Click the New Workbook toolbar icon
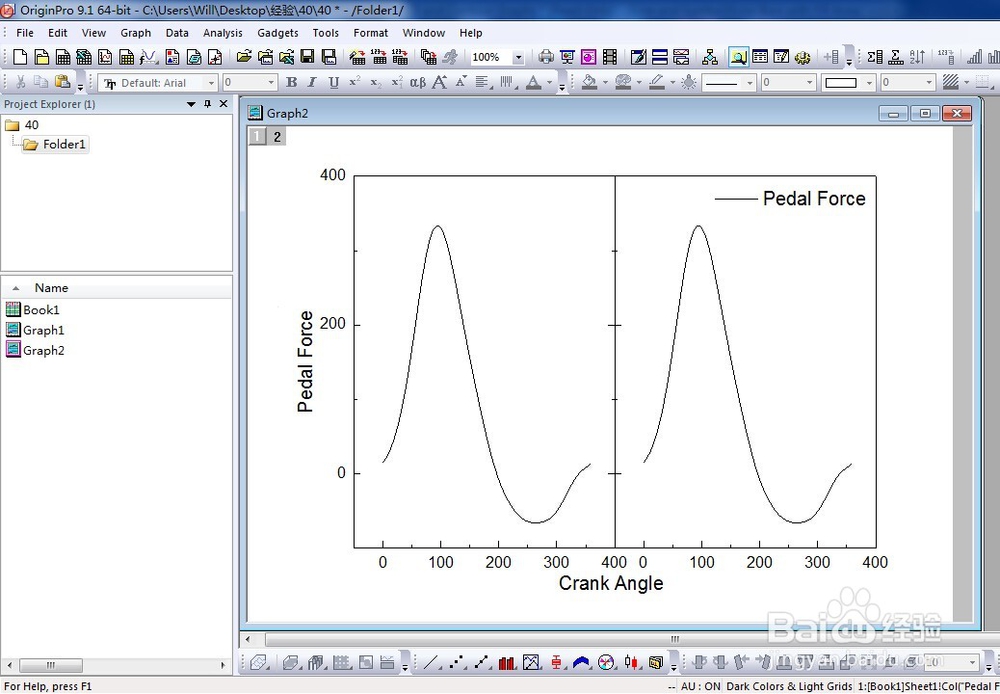 (x=62, y=57)
